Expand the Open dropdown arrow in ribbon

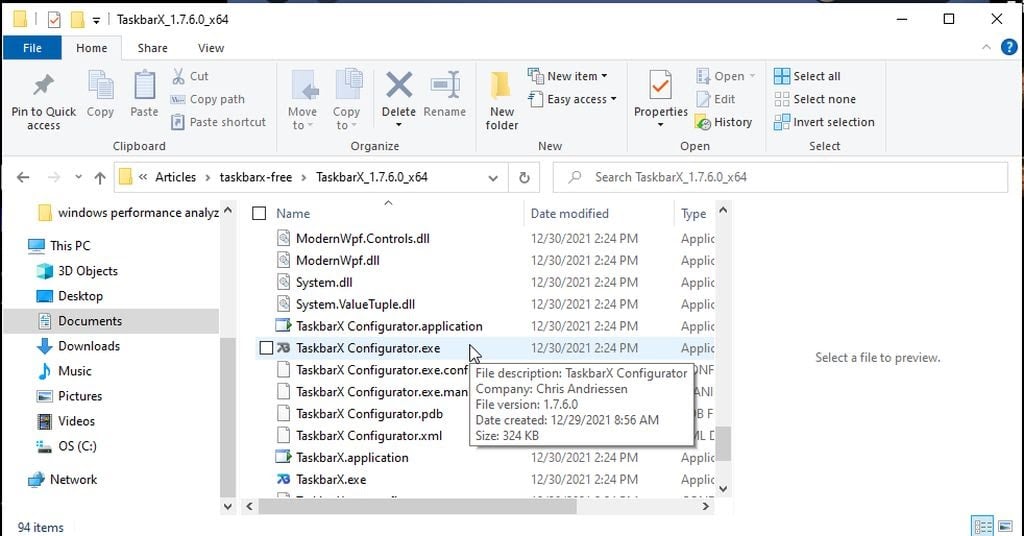tap(752, 76)
